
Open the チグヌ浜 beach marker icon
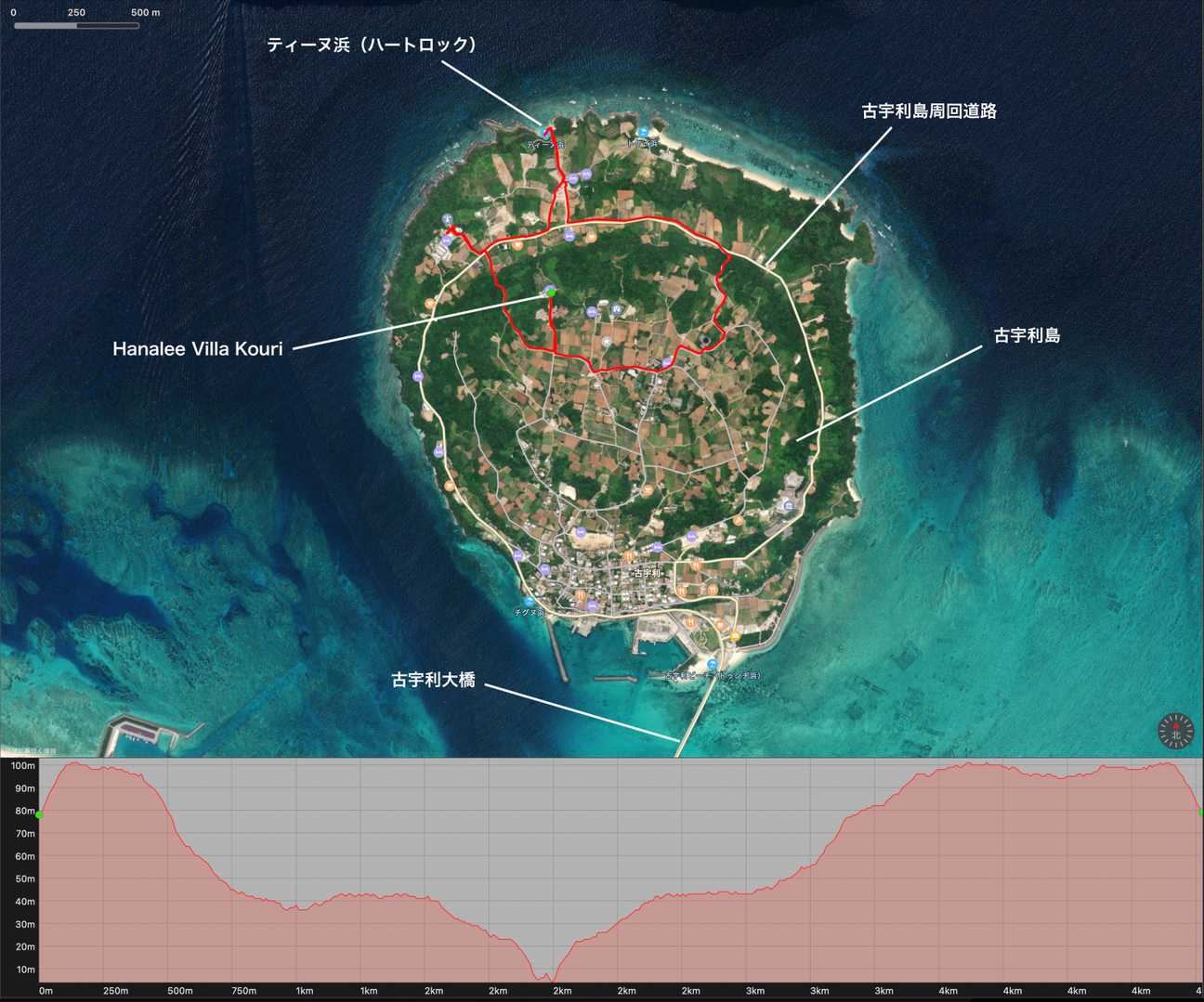pos(529,602)
